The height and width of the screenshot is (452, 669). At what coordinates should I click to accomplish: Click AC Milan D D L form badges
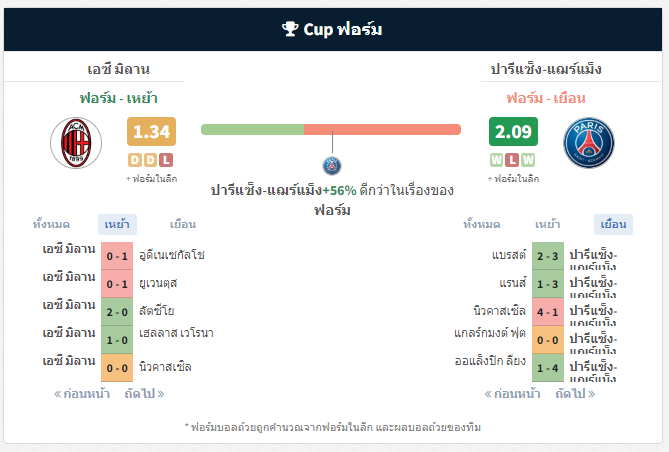point(151,160)
